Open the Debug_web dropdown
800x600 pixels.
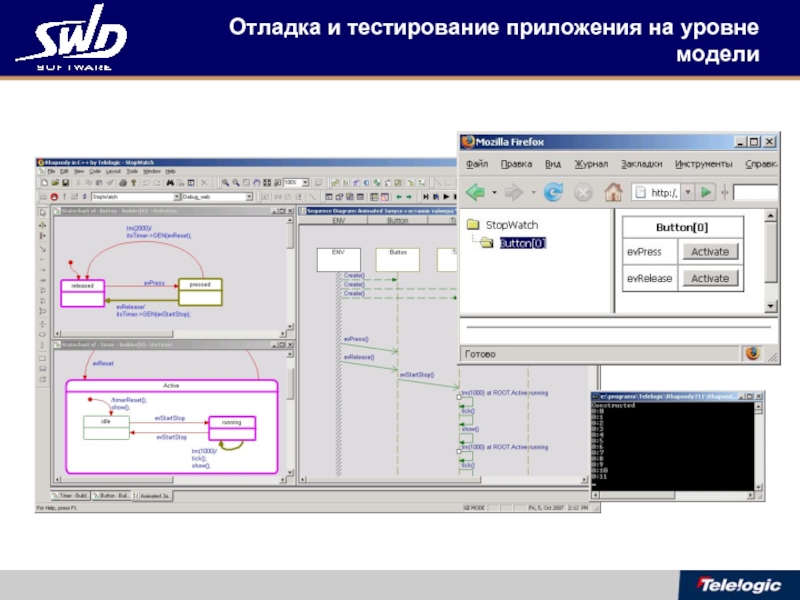(x=249, y=197)
